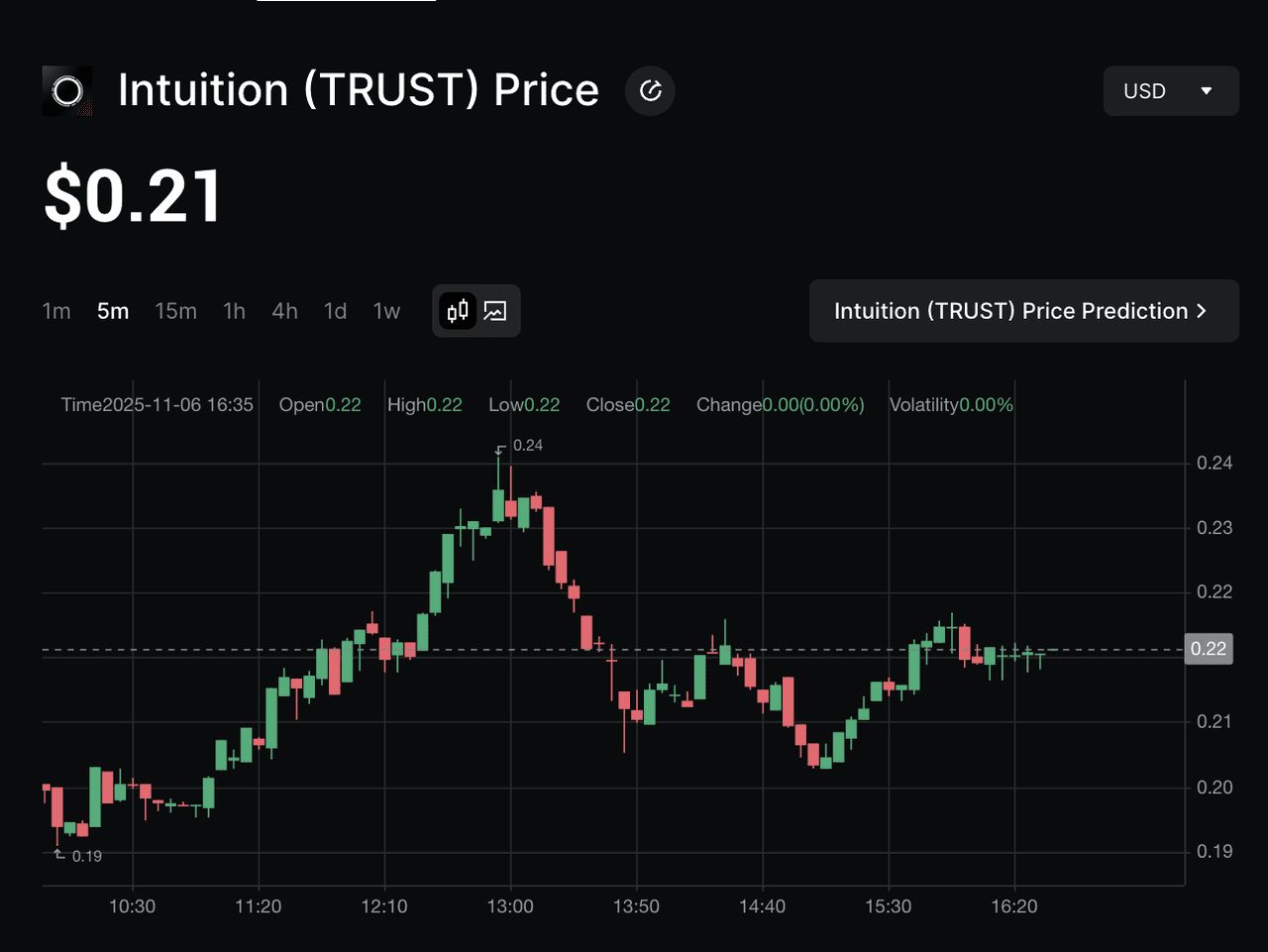The image size is (1268, 952).
Task: Open the USD currency selector
Action: [1171, 90]
